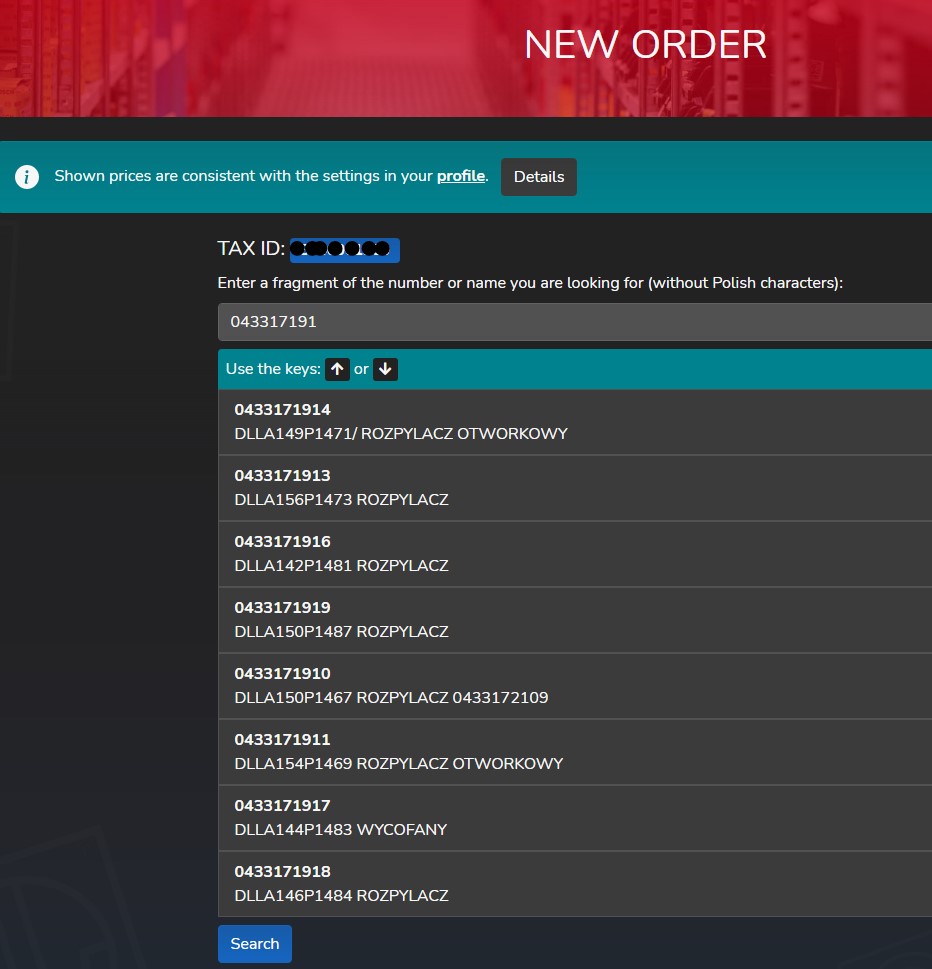Open the Details button
The height and width of the screenshot is (969, 932).
point(539,177)
